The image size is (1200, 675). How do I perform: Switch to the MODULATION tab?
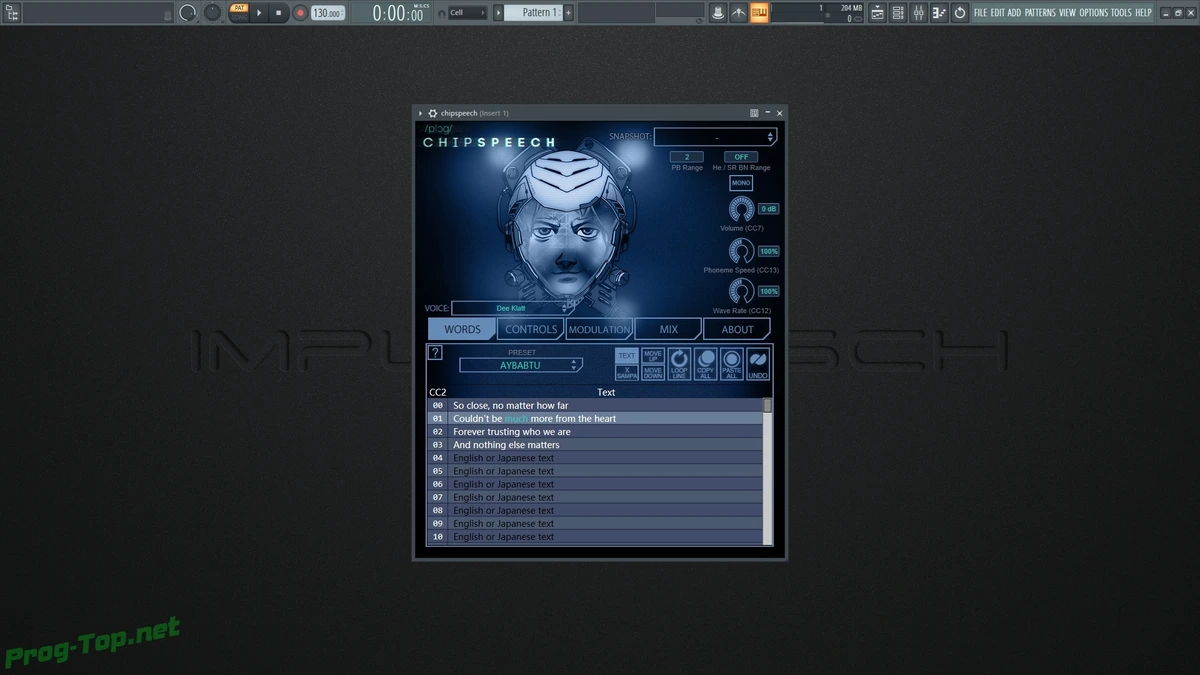pyautogui.click(x=599, y=329)
